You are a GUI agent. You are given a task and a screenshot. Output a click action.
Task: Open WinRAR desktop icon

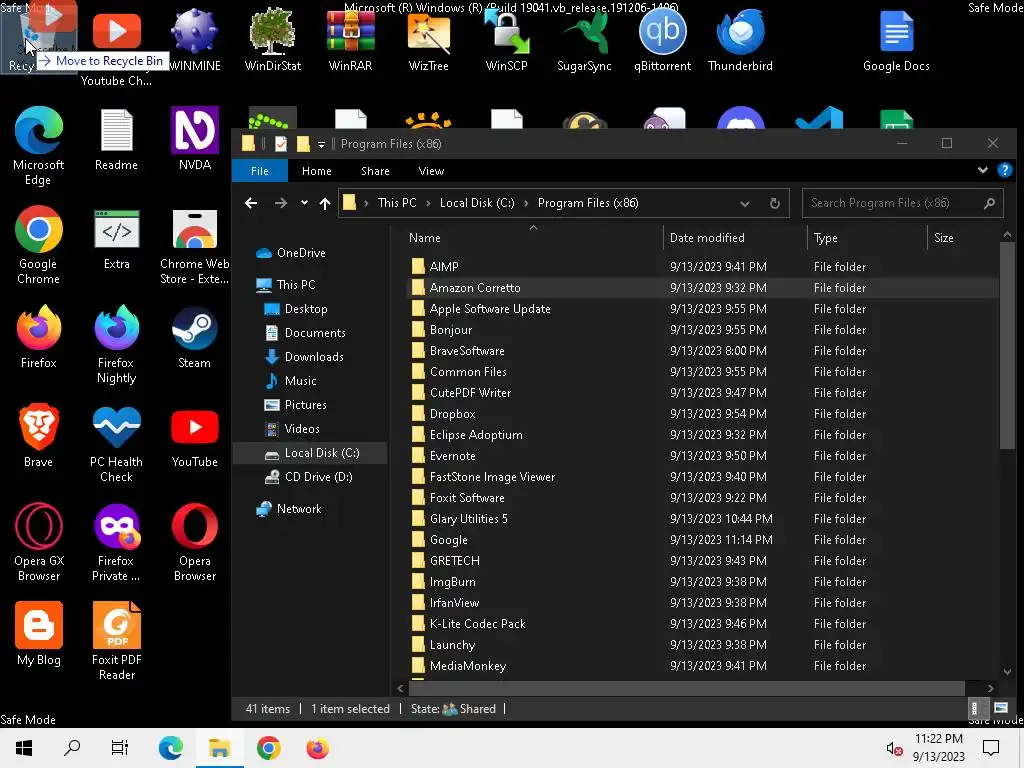click(351, 39)
